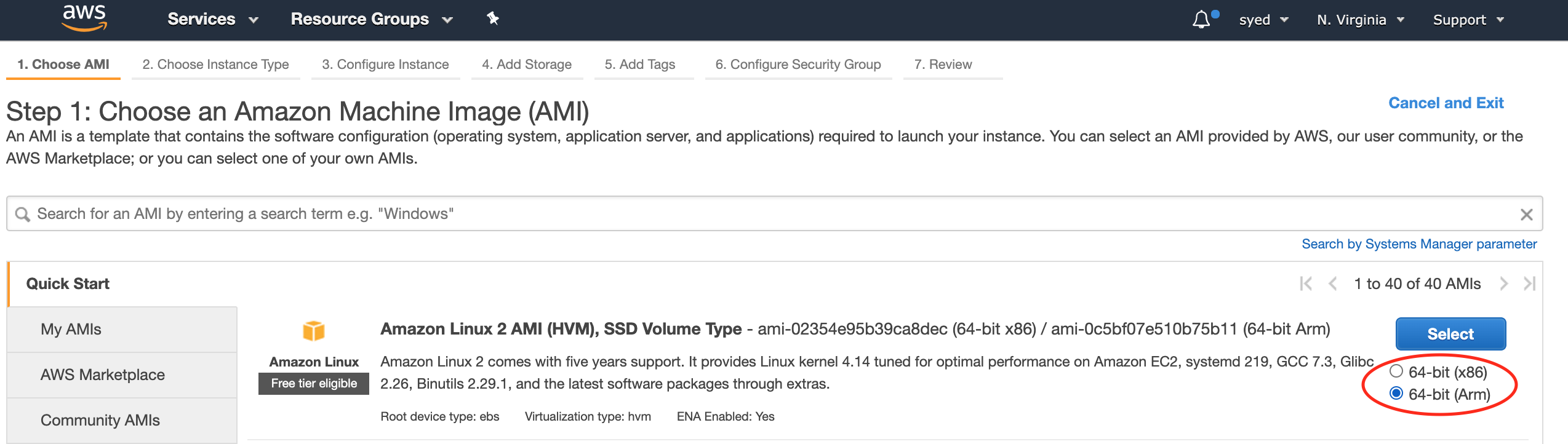This screenshot has height=444, width=1568.
Task: Open AWS Marketplace category
Action: click(x=122, y=375)
